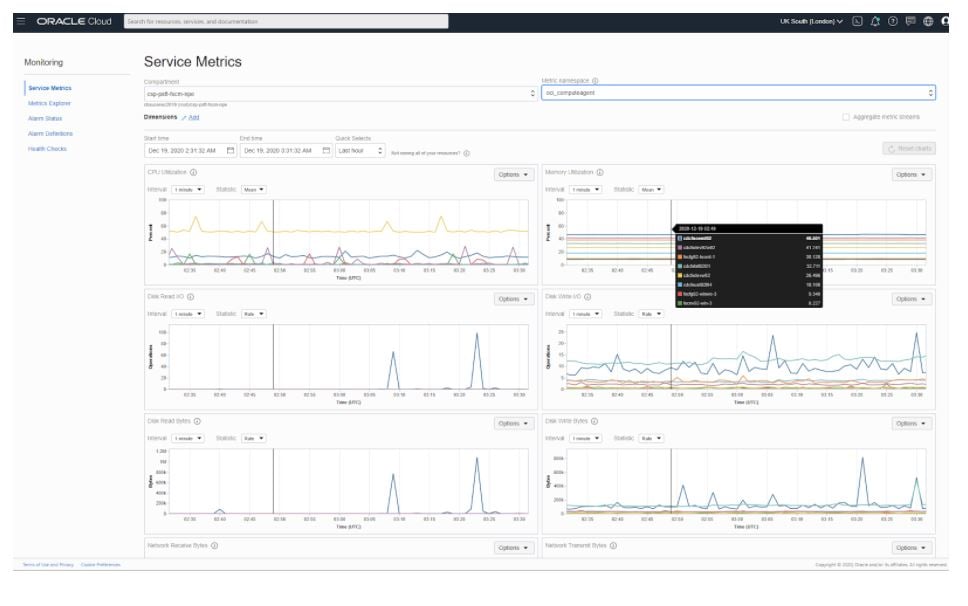Image resolution: width=968 pixels, height=606 pixels.
Task: Click the Disk Read Bytes info icon
Action: (x=197, y=421)
